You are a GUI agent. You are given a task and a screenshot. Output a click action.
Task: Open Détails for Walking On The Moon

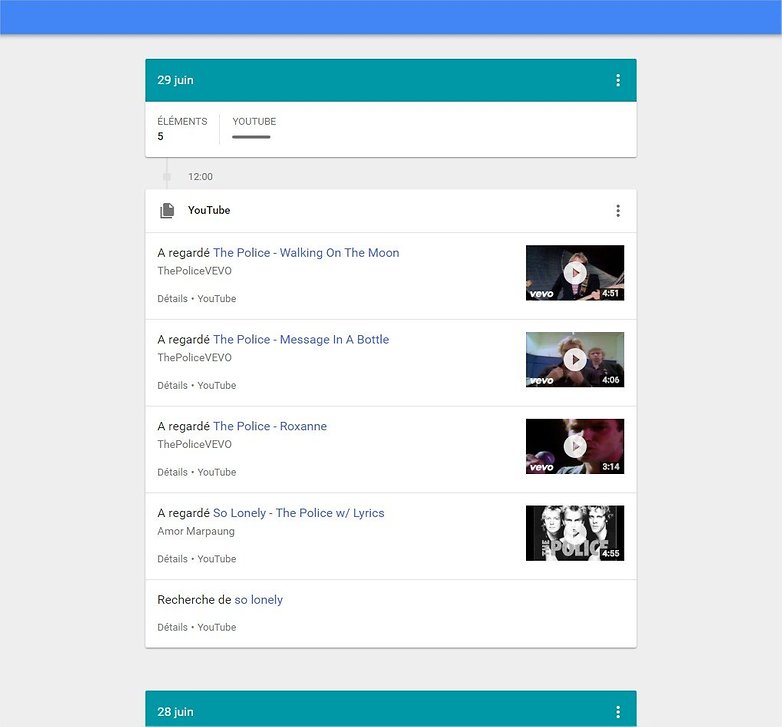(x=172, y=299)
